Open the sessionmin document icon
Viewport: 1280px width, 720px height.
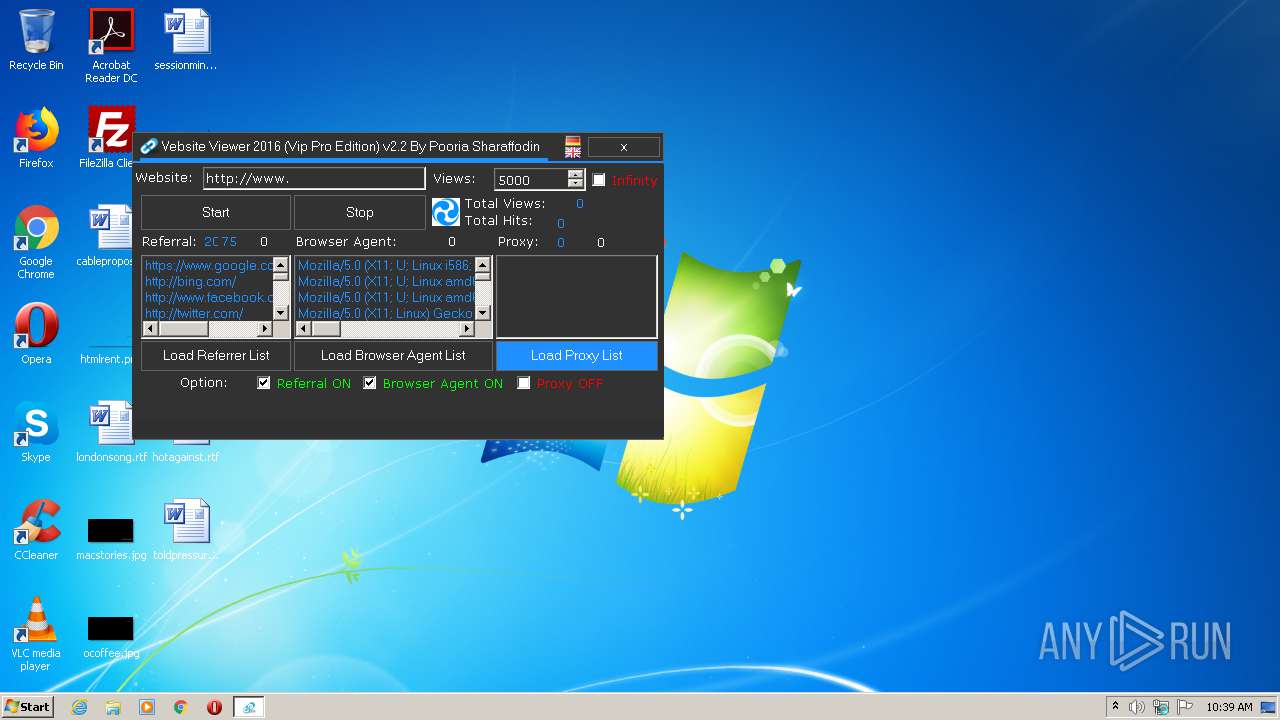pyautogui.click(x=186, y=41)
